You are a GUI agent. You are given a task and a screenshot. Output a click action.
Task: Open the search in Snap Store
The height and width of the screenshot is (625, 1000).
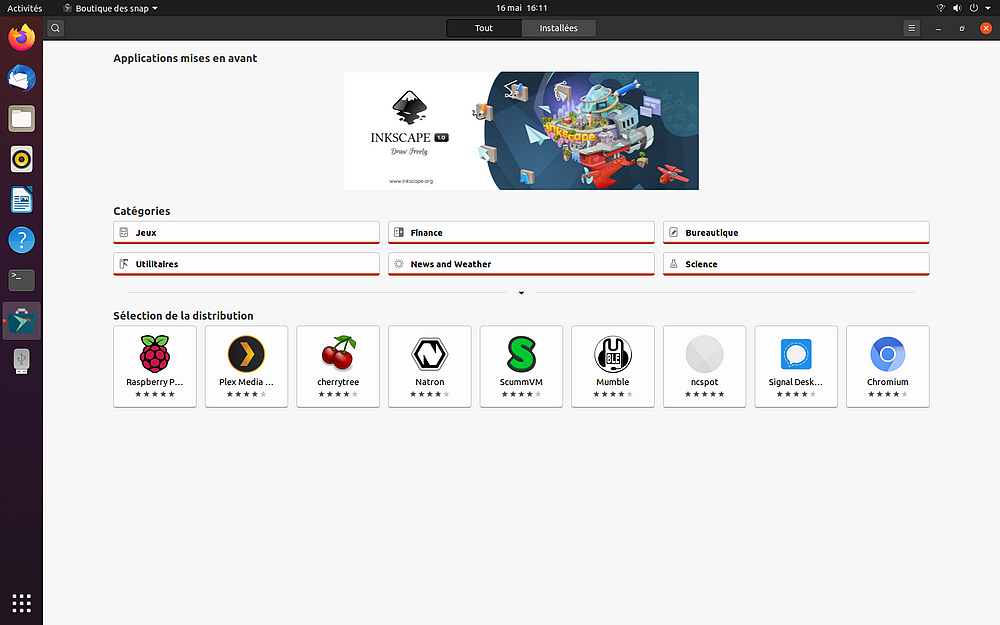tap(55, 28)
